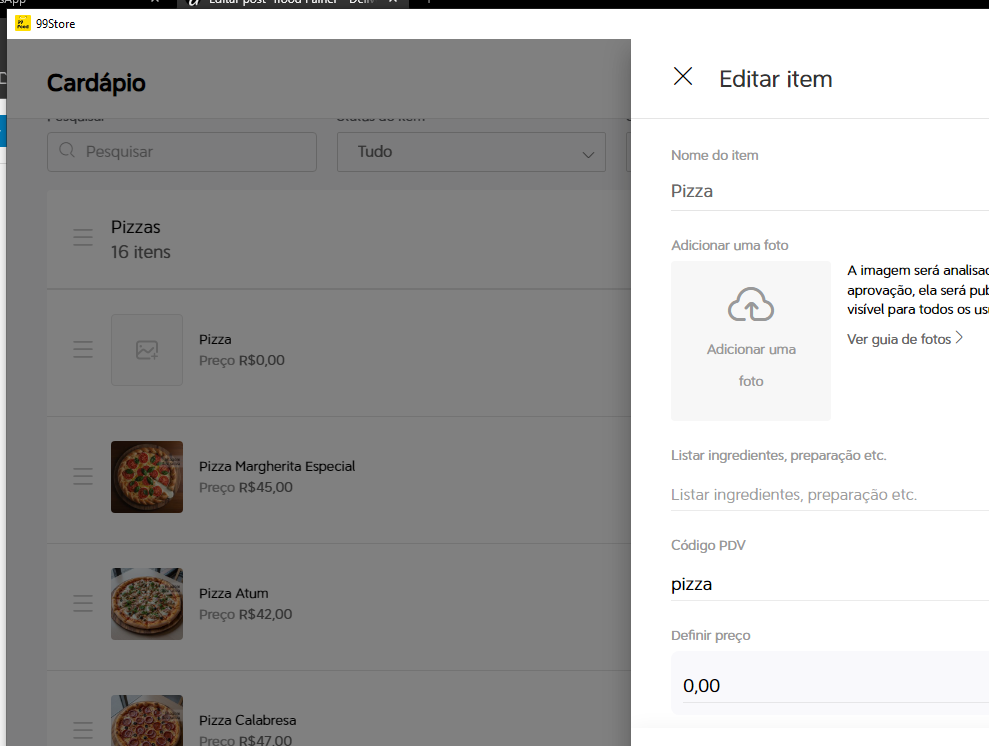Click the search magnifier icon
The height and width of the screenshot is (746, 989).
tap(67, 150)
